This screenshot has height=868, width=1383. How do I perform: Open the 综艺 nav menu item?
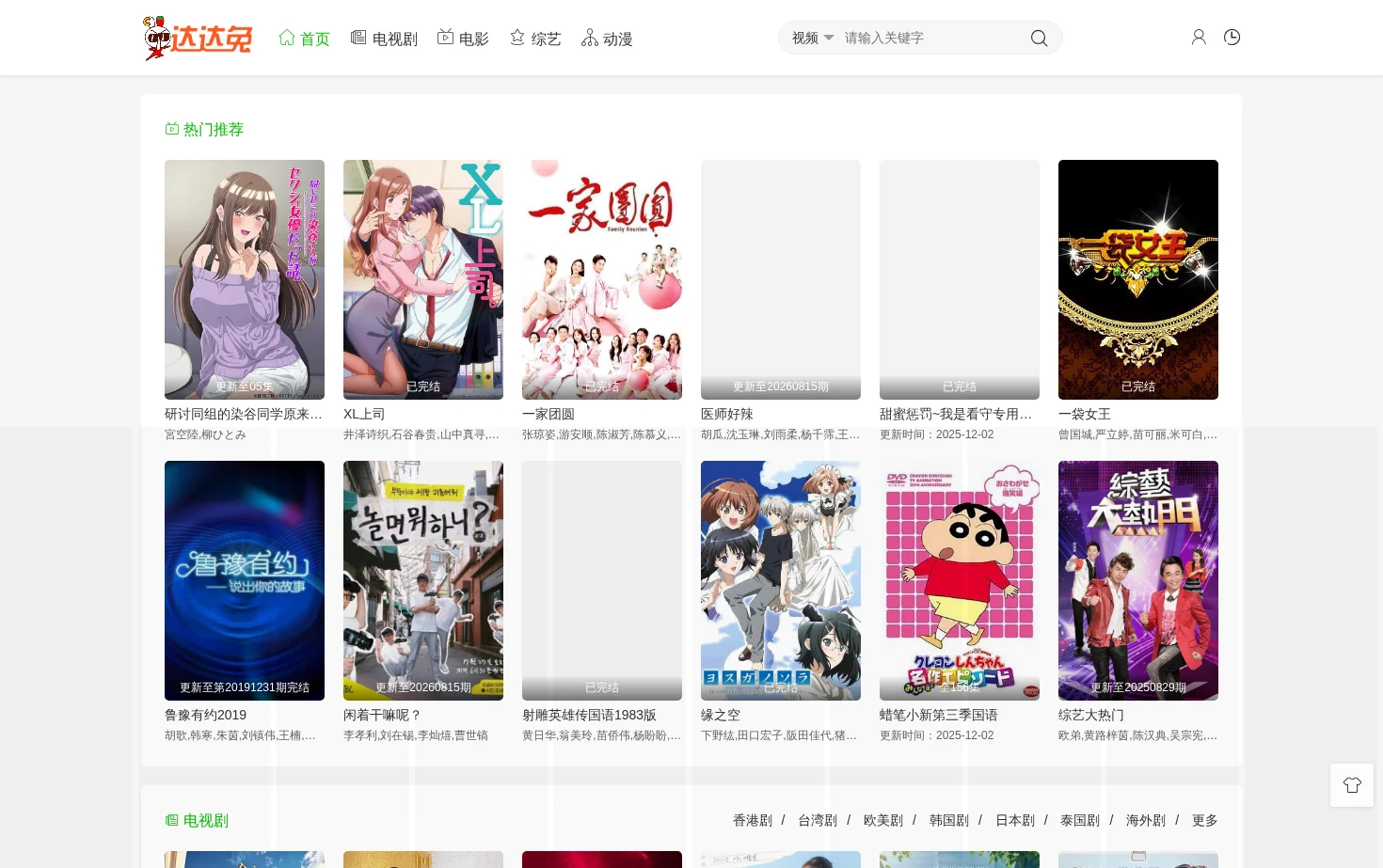[x=535, y=39]
